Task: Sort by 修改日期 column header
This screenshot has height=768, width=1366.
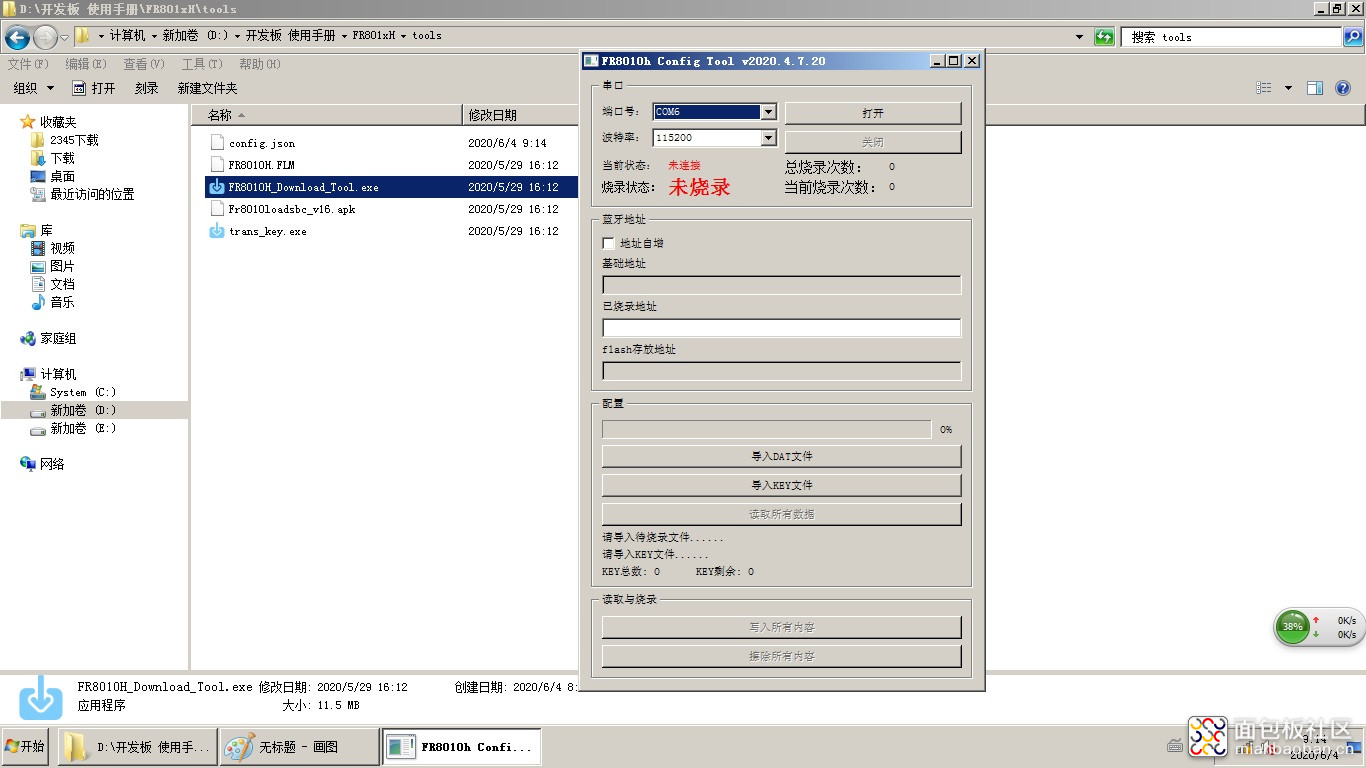Action: tap(520, 115)
